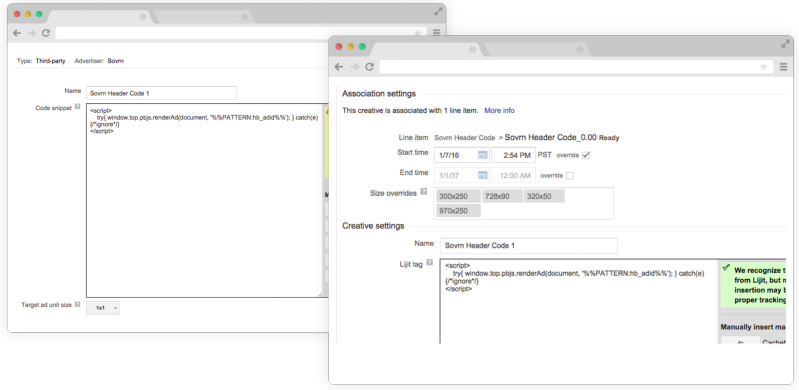
Task: Uncheck Start time override checkbox
Action: [x=586, y=155]
